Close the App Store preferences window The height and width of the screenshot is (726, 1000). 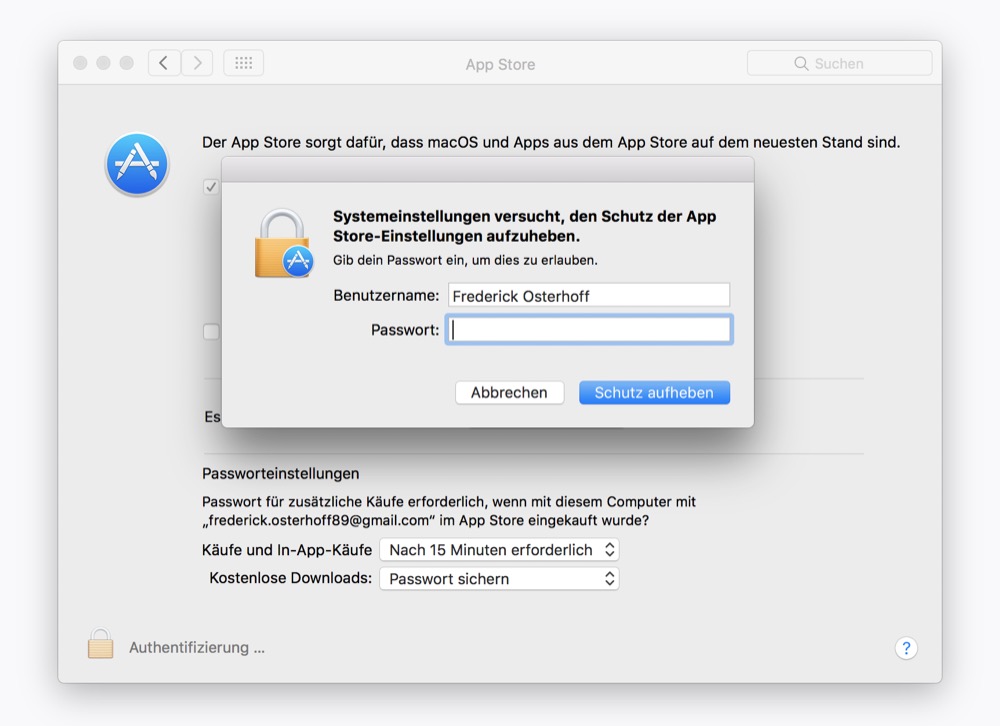[x=80, y=63]
